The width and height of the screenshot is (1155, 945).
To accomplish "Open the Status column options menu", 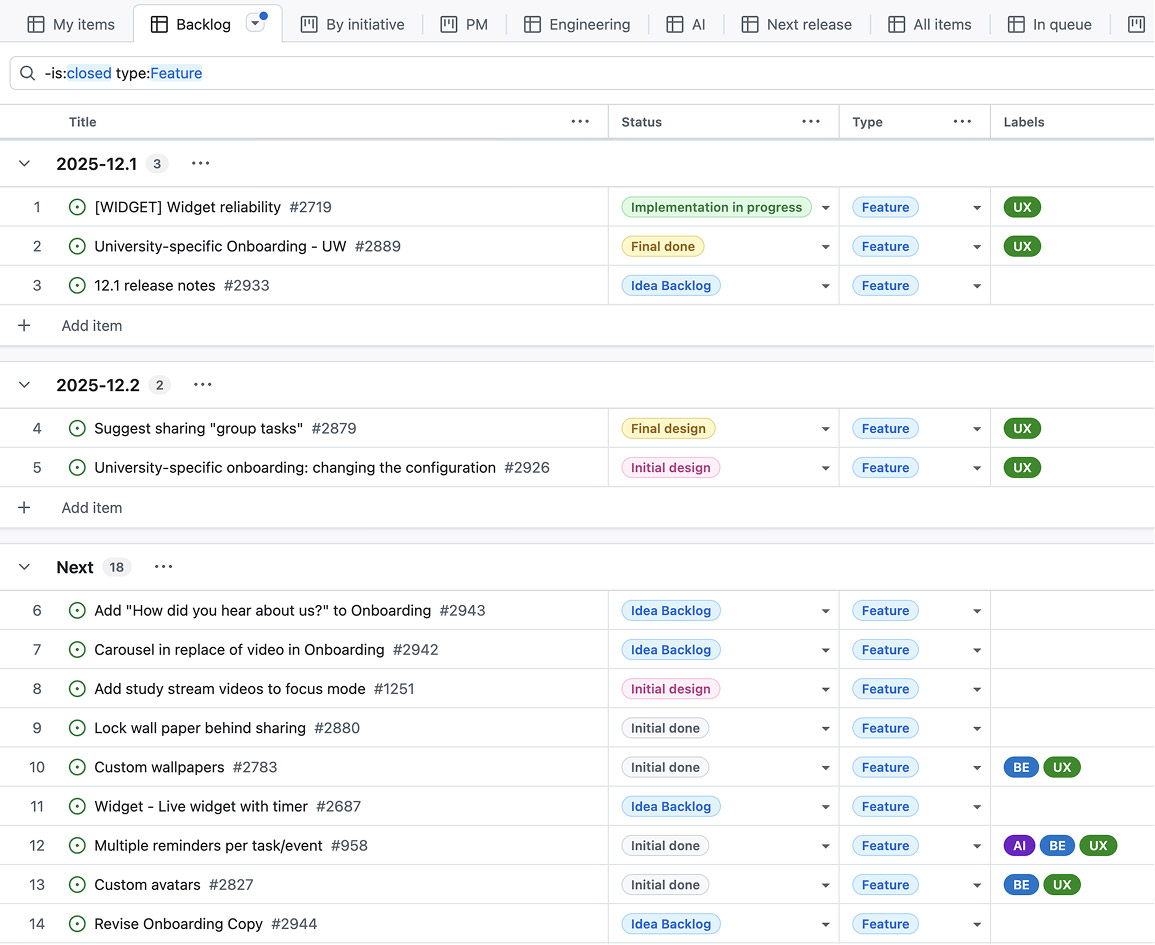I will click(x=811, y=122).
